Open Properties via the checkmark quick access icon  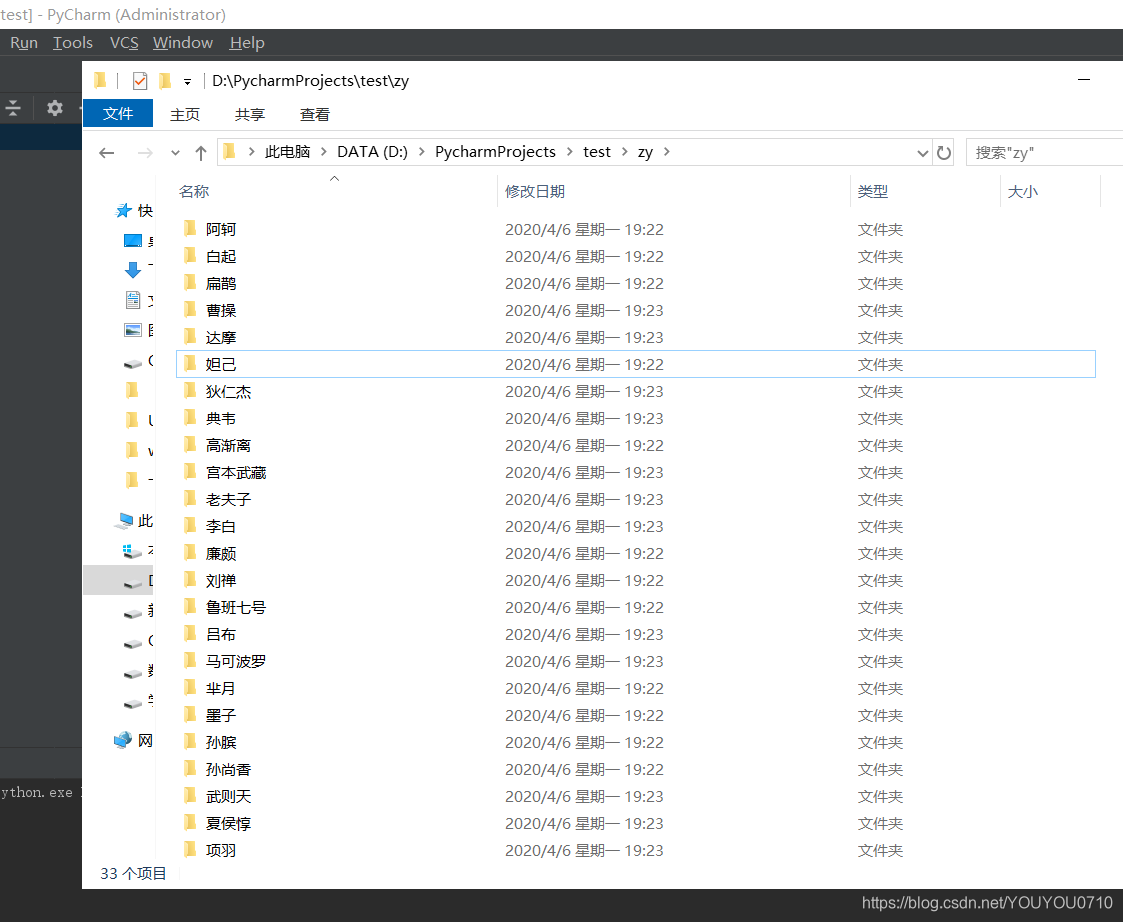[139, 80]
